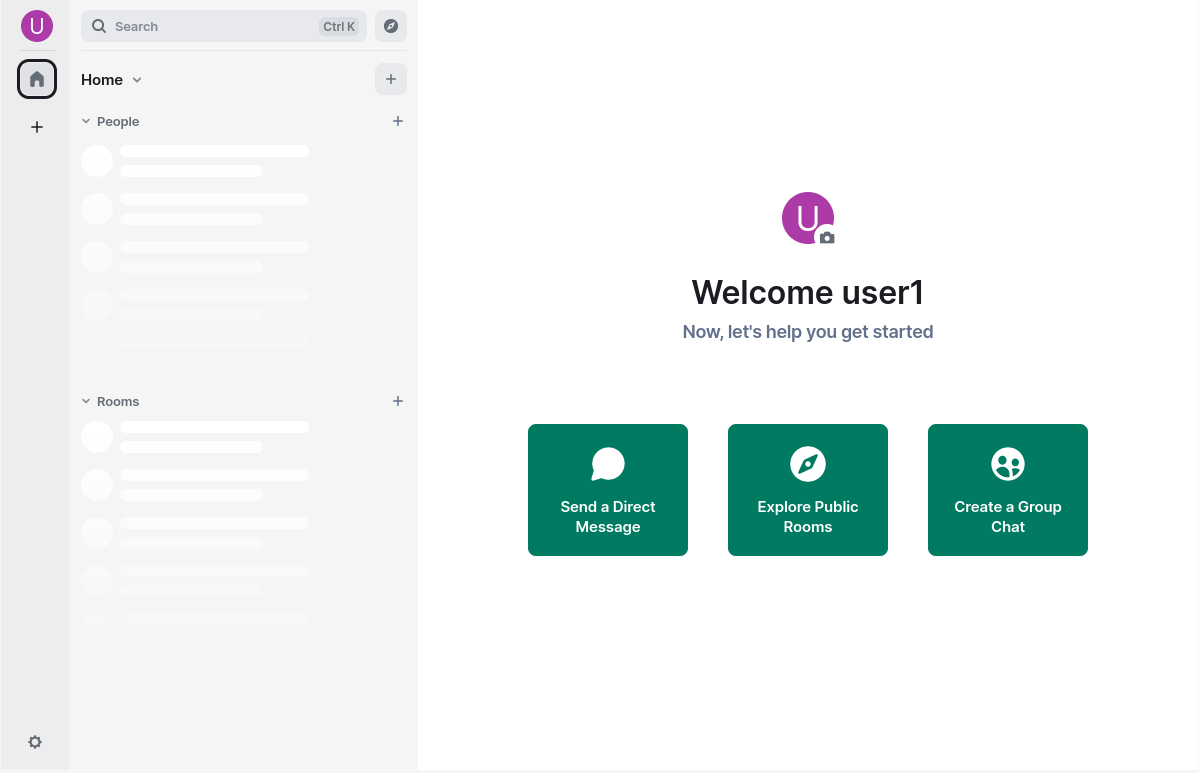The height and width of the screenshot is (773, 1199).
Task: Click the Search field
Action: (x=224, y=26)
